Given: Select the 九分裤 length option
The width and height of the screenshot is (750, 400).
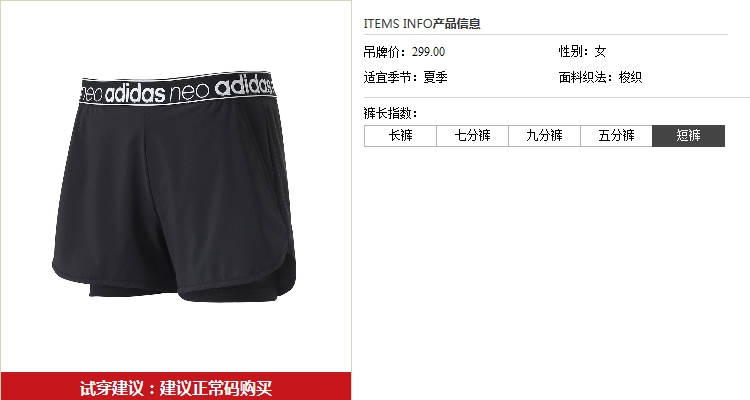Looking at the screenshot, I should pos(544,136).
